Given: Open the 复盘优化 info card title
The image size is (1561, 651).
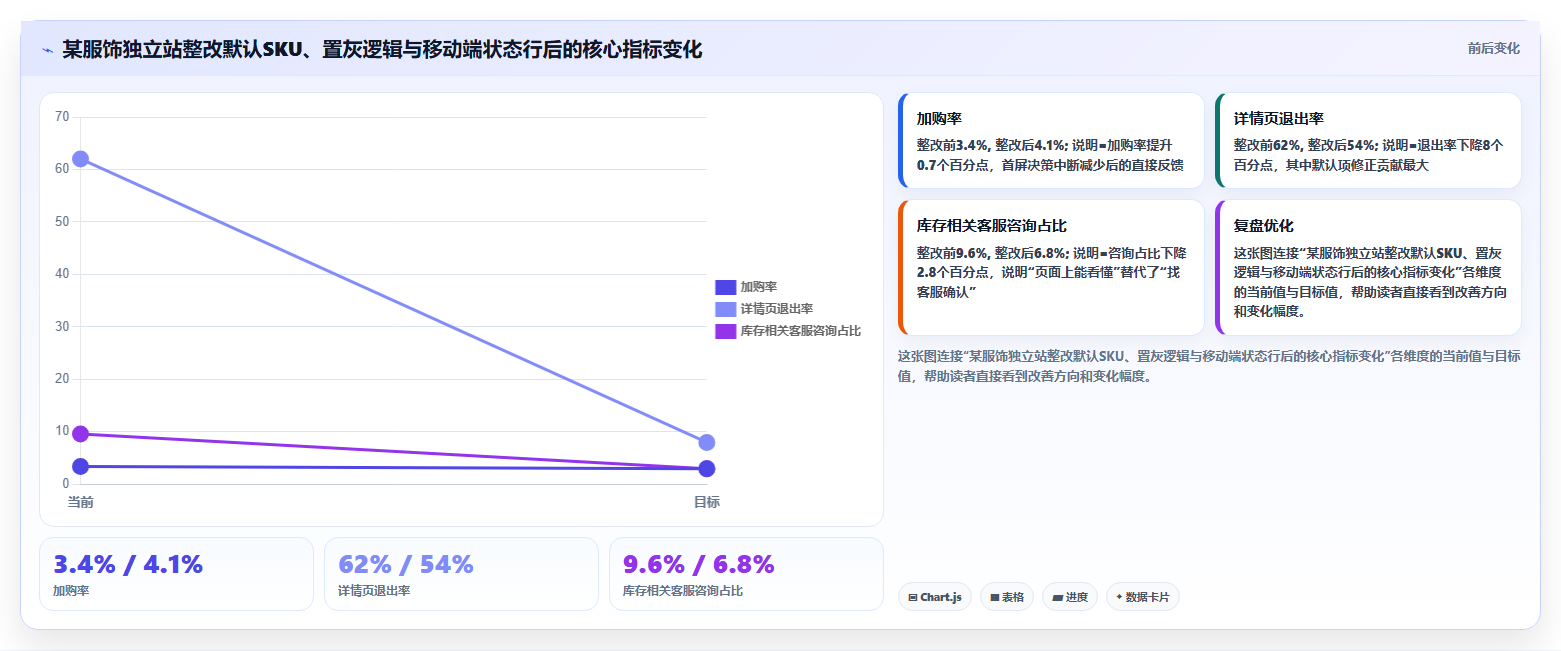Looking at the screenshot, I should (1263, 226).
